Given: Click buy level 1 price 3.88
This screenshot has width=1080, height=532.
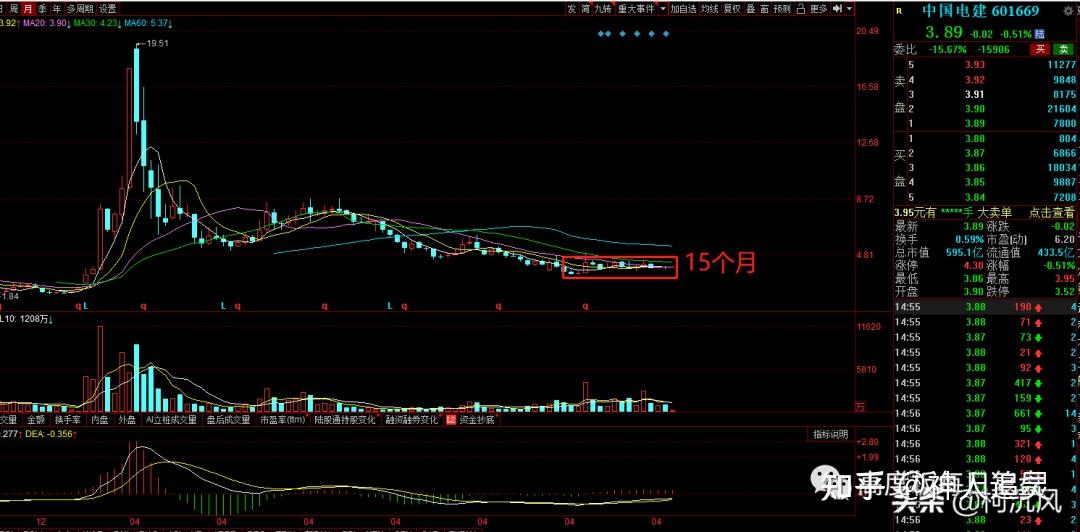Looking at the screenshot, I should pos(975,138).
